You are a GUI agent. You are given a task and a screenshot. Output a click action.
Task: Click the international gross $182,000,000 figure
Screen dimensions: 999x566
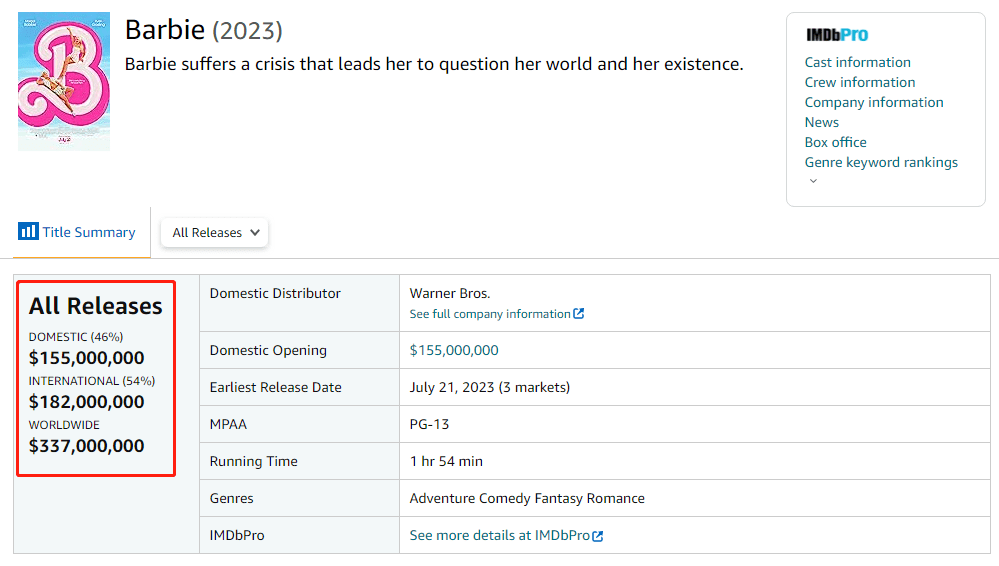tap(87, 402)
